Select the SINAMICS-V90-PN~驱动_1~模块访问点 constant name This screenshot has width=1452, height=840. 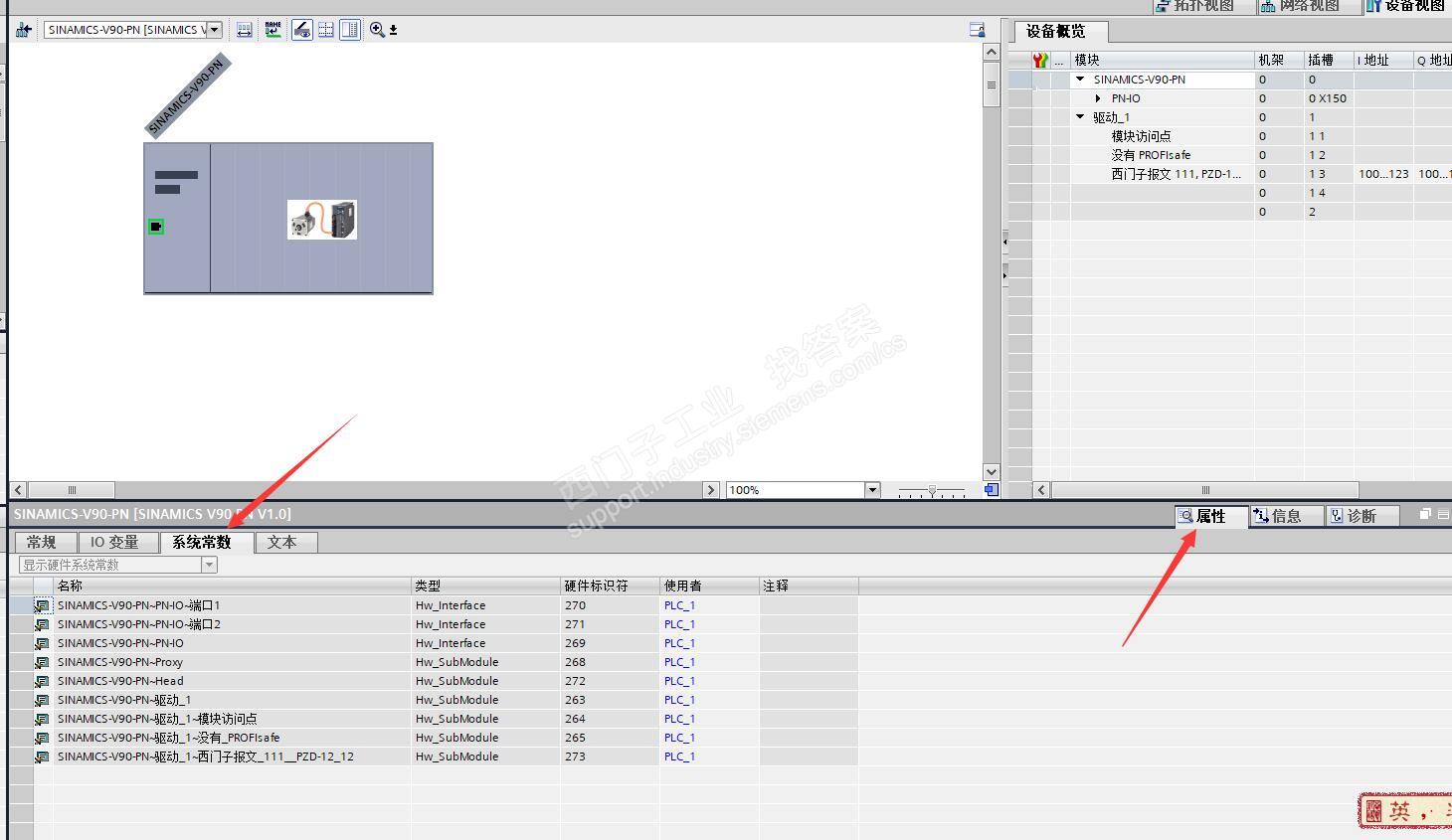point(157,719)
